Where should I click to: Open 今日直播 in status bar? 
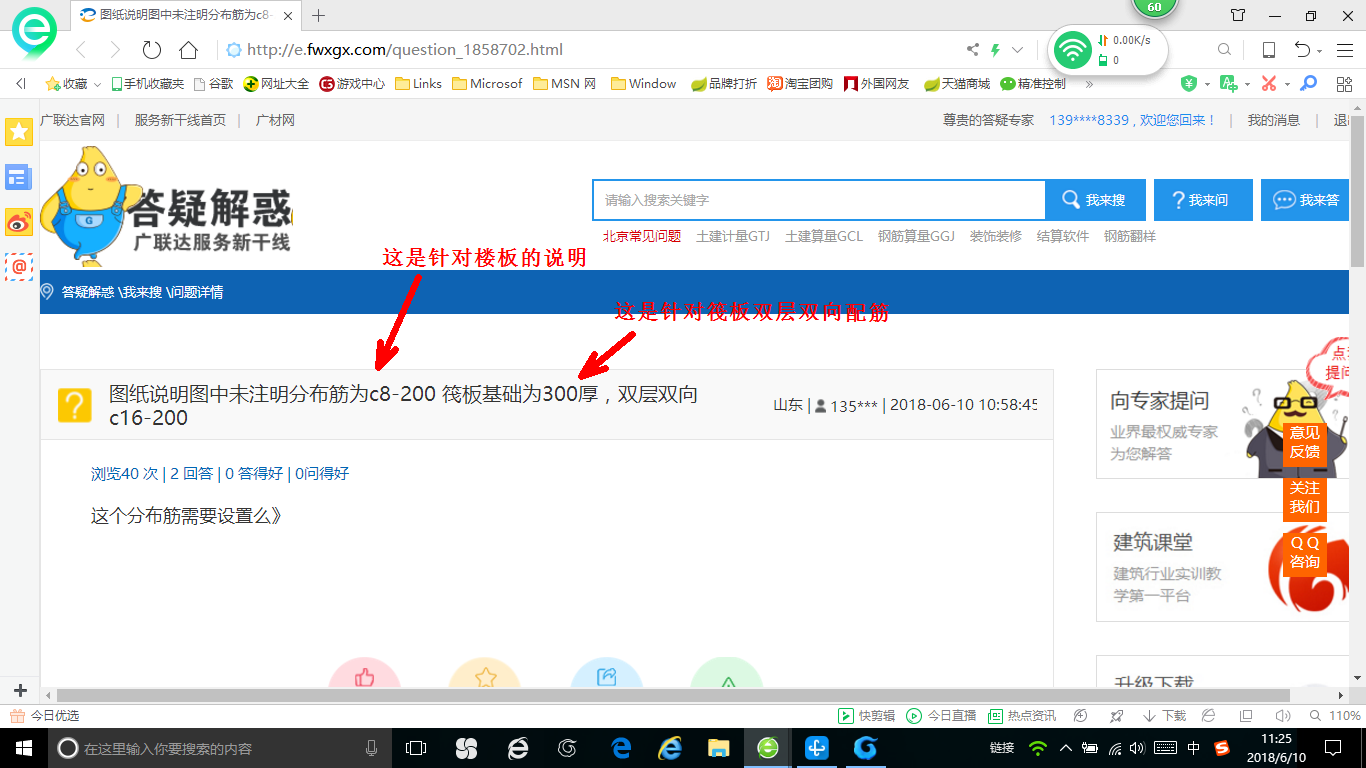(941, 716)
